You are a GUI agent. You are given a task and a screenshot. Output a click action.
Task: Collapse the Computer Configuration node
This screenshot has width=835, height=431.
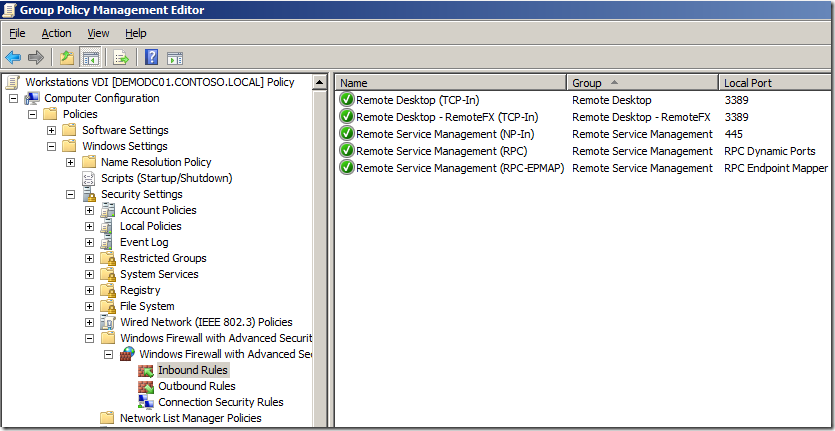pos(14,98)
